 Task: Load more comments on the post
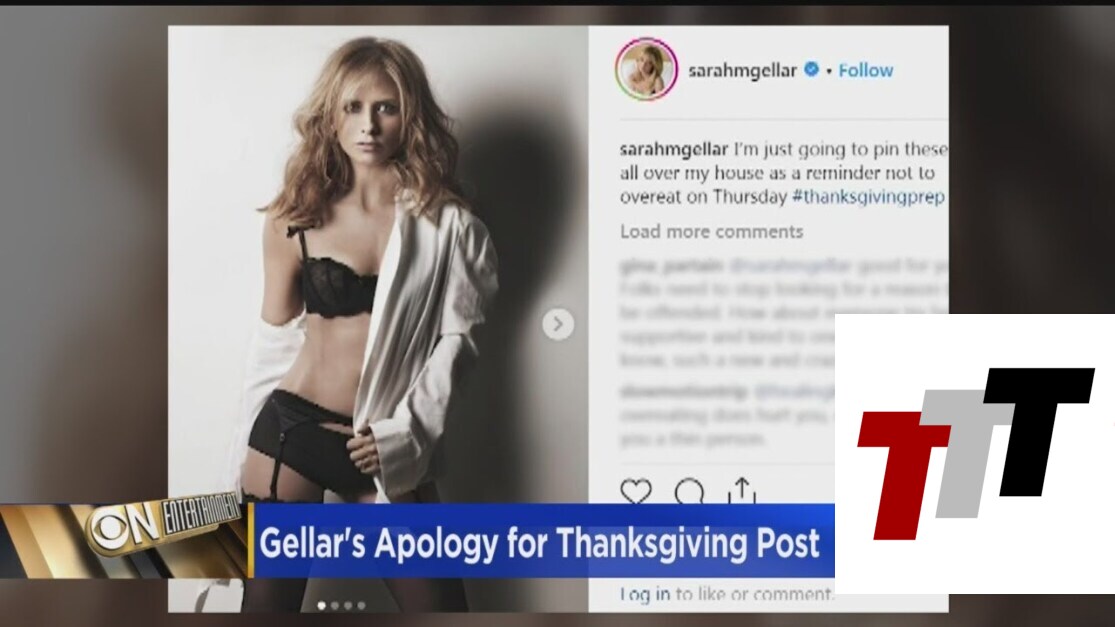click(711, 232)
